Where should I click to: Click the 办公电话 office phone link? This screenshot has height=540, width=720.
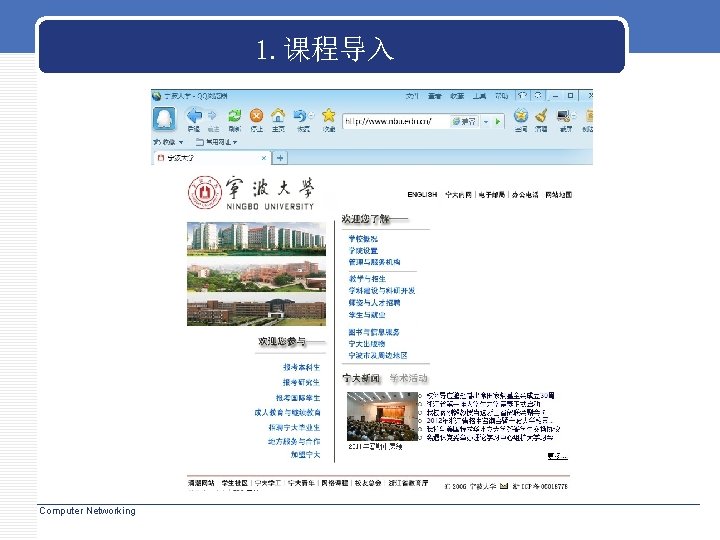[525, 195]
